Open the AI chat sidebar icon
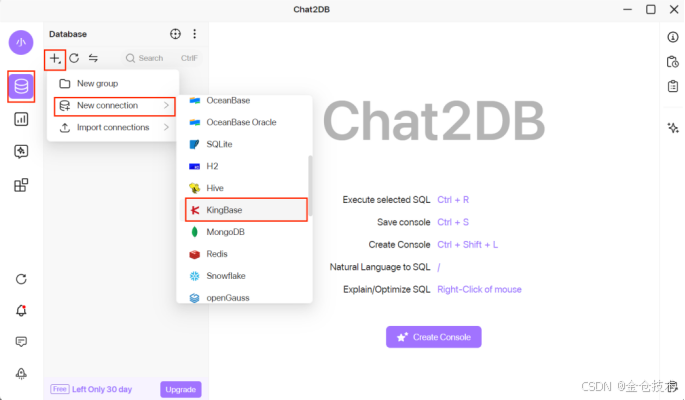 pos(21,152)
